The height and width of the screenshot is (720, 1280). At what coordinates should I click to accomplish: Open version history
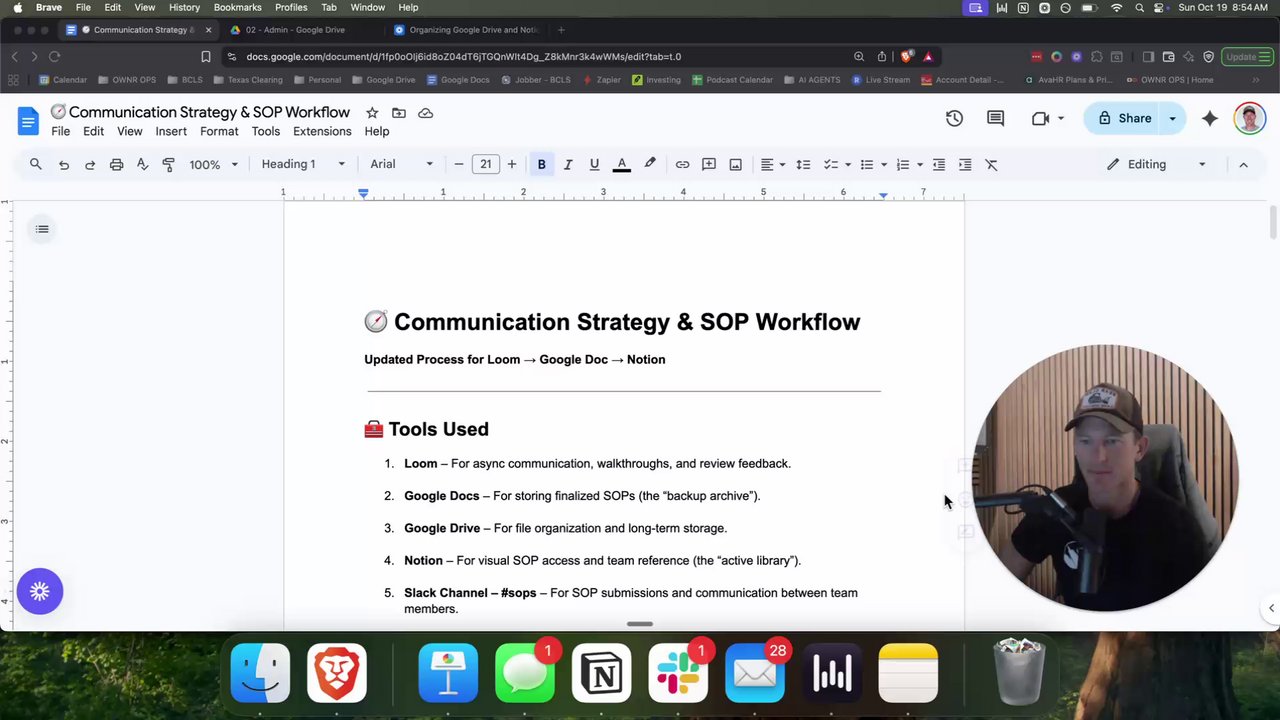[x=954, y=118]
